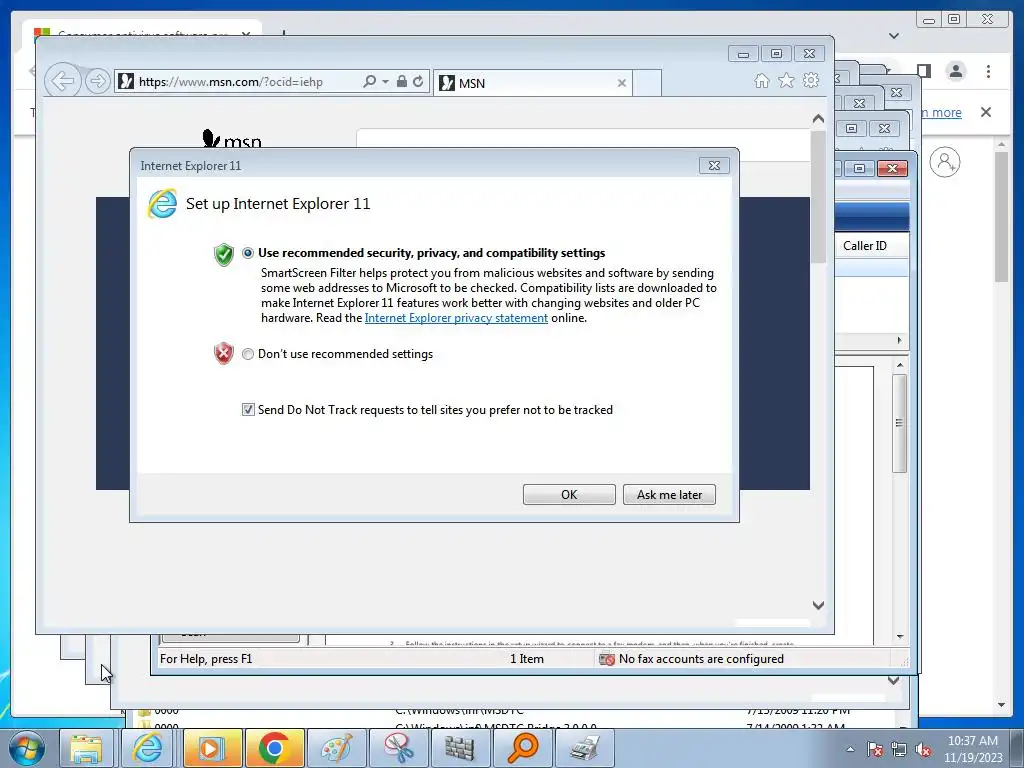Open the IE Tools gear icon
The height and width of the screenshot is (768, 1024).
click(x=811, y=80)
